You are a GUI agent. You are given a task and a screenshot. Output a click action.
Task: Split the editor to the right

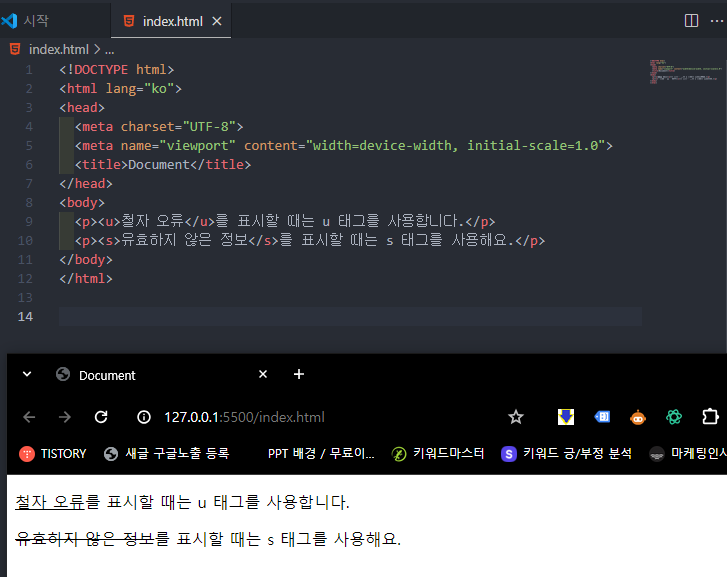pos(691,20)
